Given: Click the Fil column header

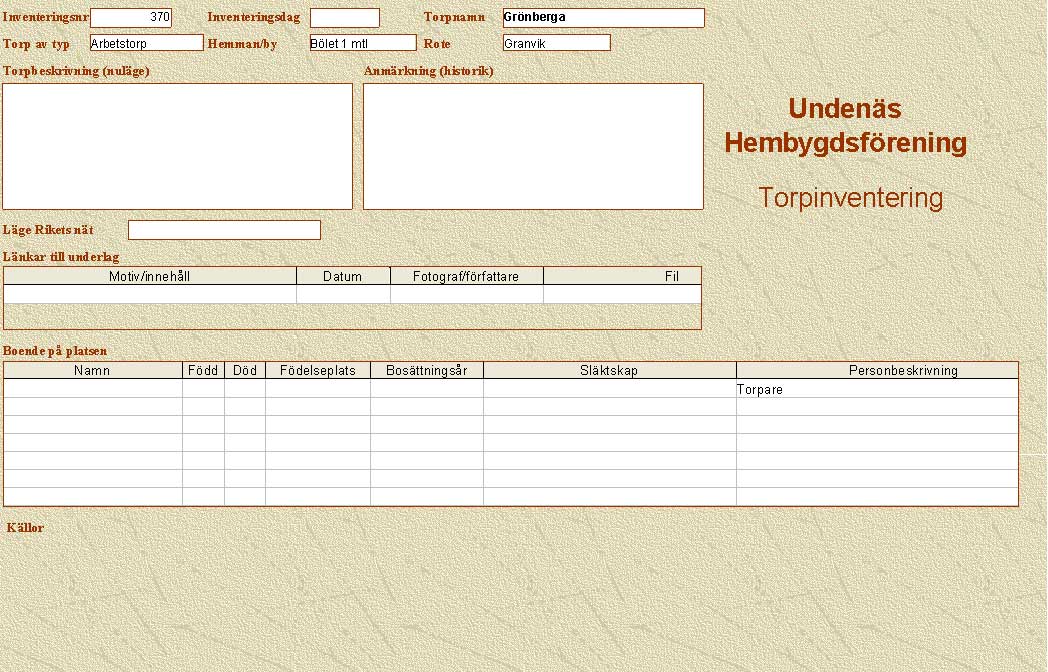Looking at the screenshot, I should click(622, 276).
